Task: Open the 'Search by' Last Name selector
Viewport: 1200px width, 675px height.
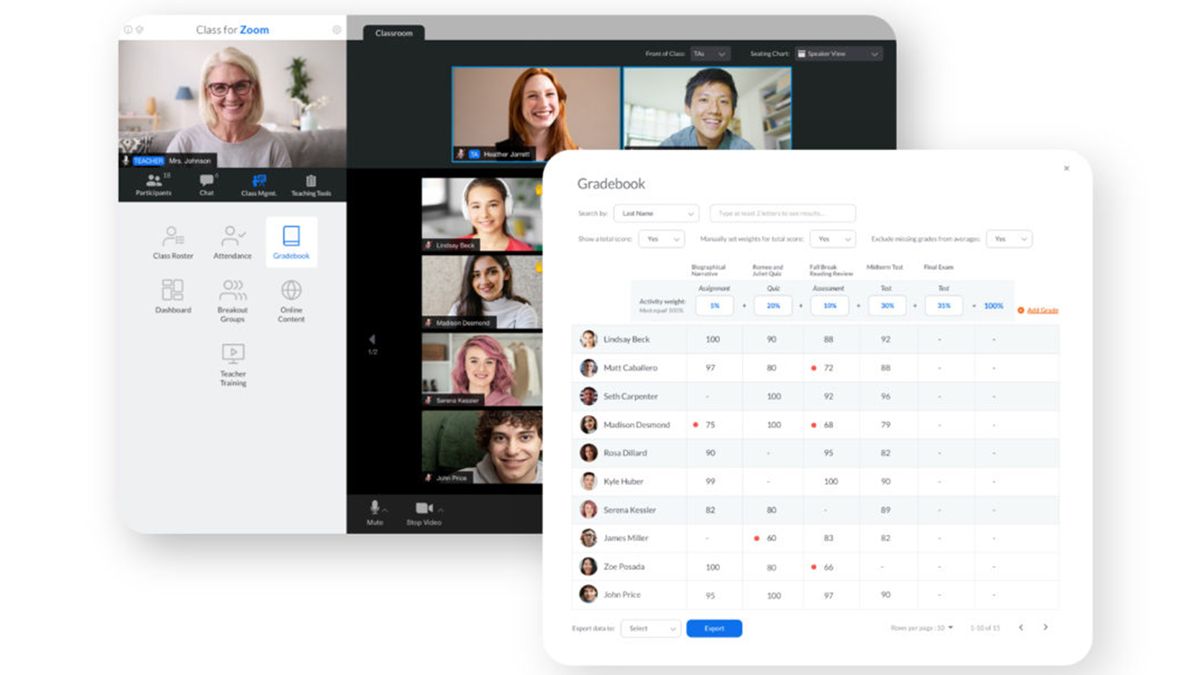Action: click(656, 213)
